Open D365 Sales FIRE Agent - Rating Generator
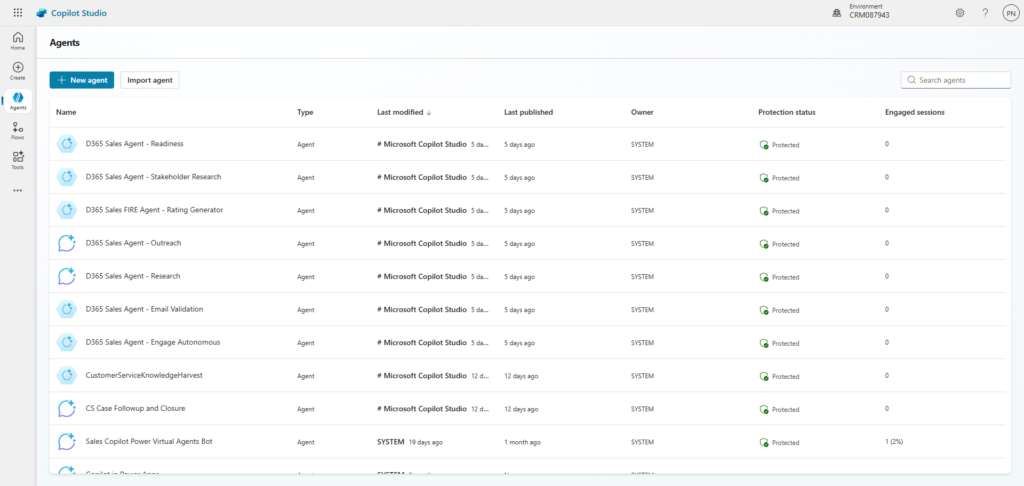Screen dimensions: 1024x486 pos(154,210)
